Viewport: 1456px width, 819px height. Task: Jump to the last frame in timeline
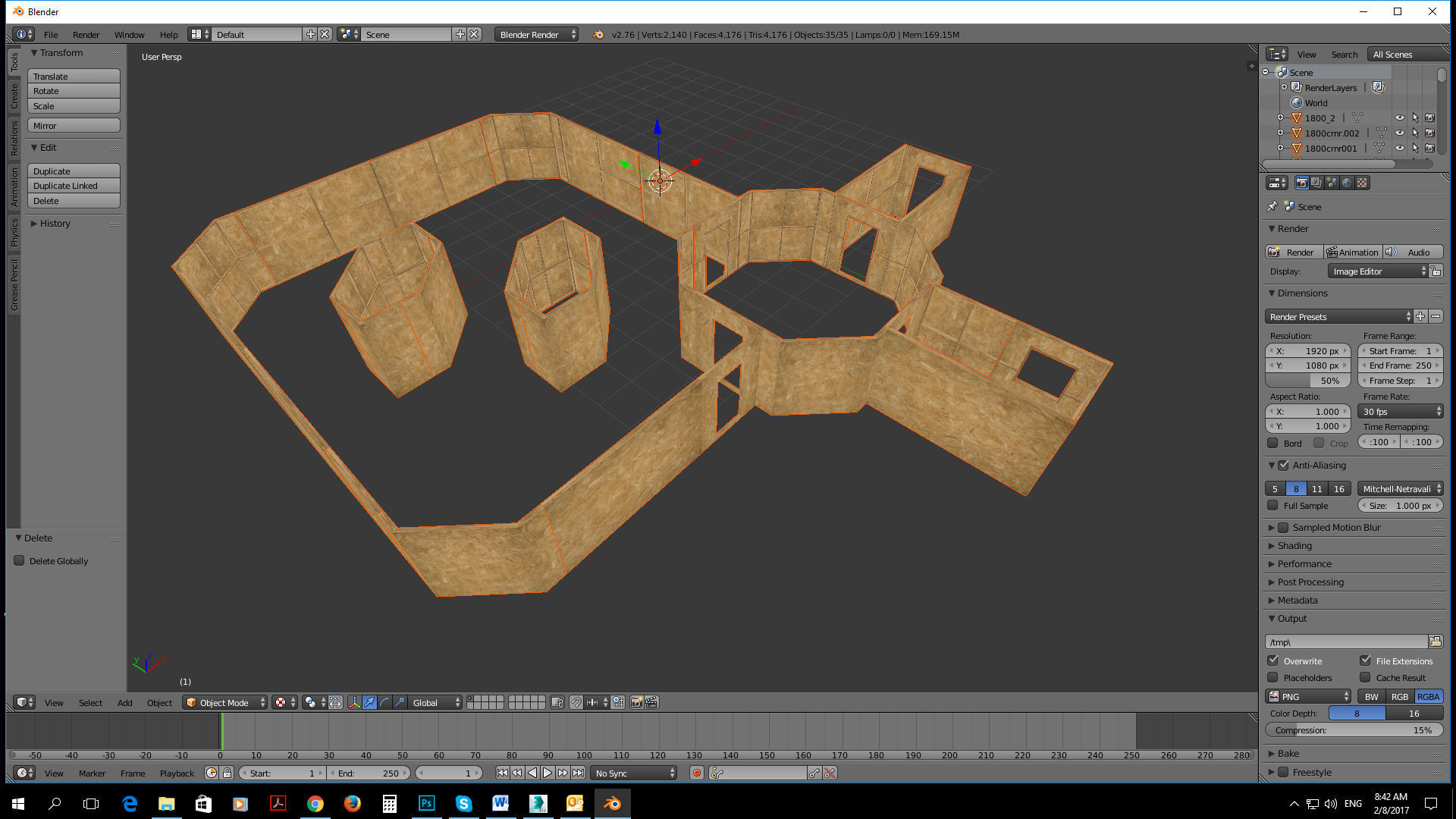(x=578, y=773)
